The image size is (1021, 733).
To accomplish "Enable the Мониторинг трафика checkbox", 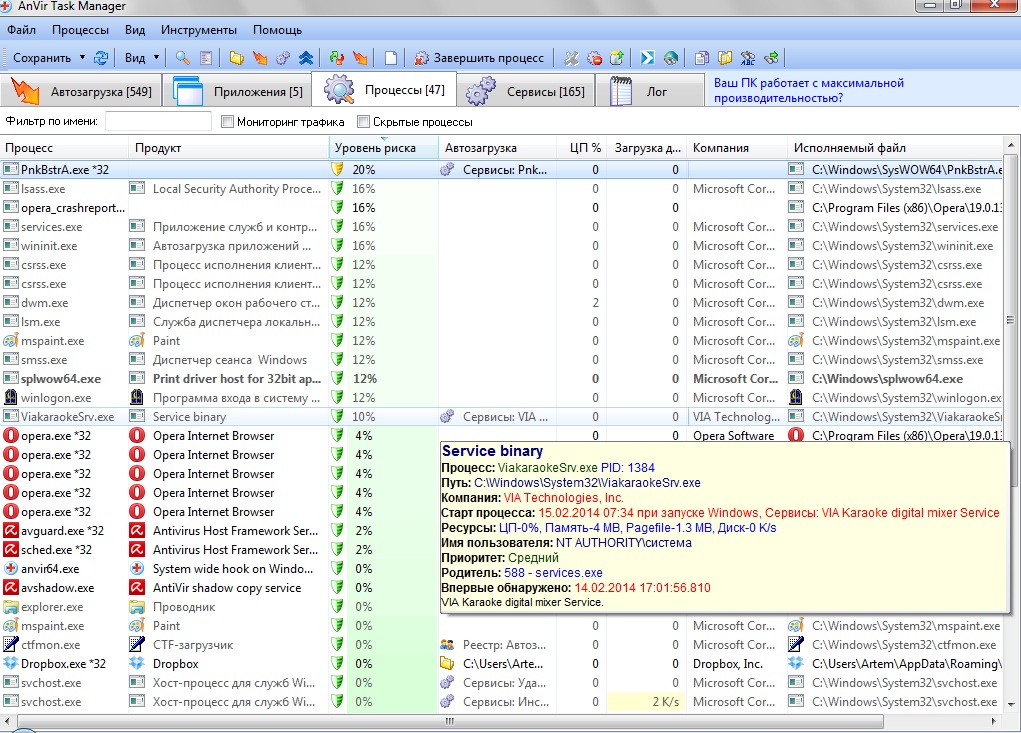I will click(x=227, y=122).
